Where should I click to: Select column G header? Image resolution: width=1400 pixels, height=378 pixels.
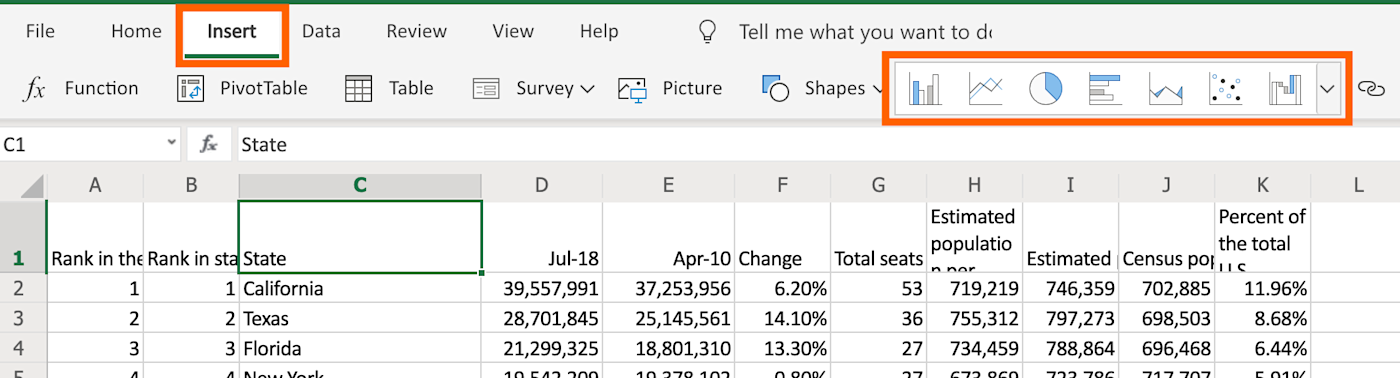(x=878, y=185)
